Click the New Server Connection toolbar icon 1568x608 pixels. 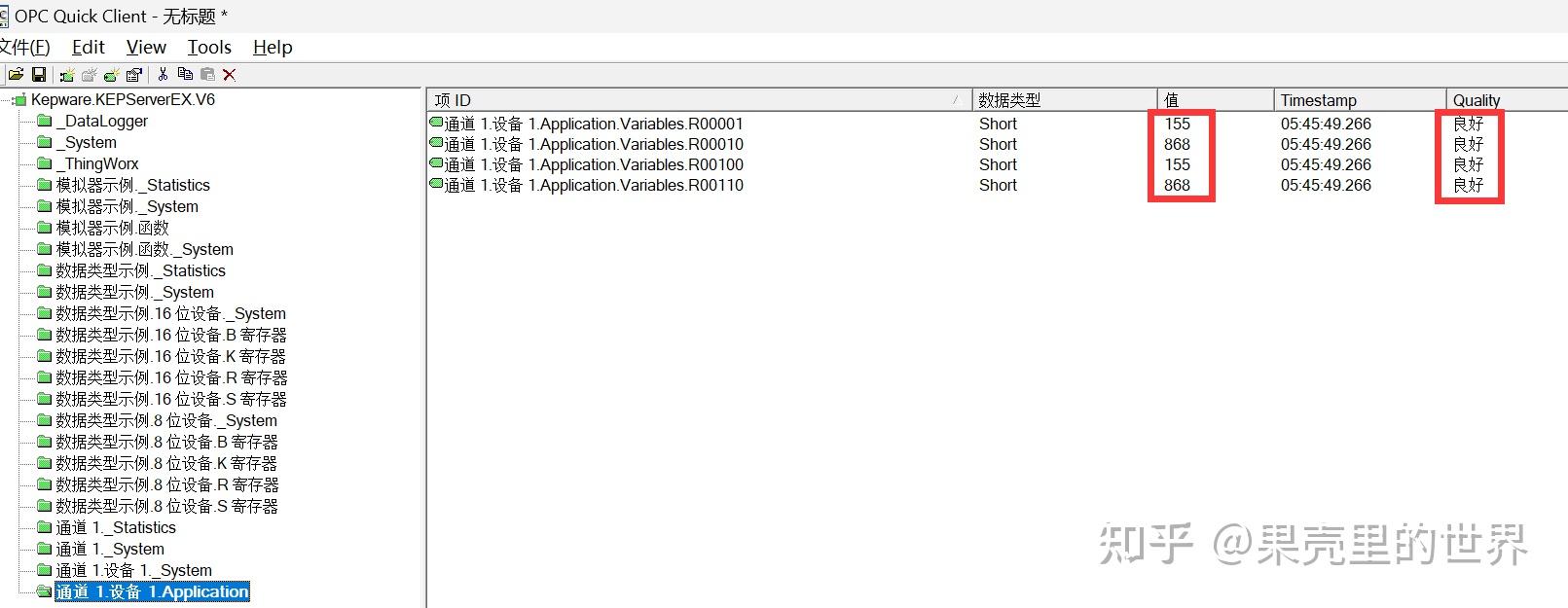(x=66, y=74)
